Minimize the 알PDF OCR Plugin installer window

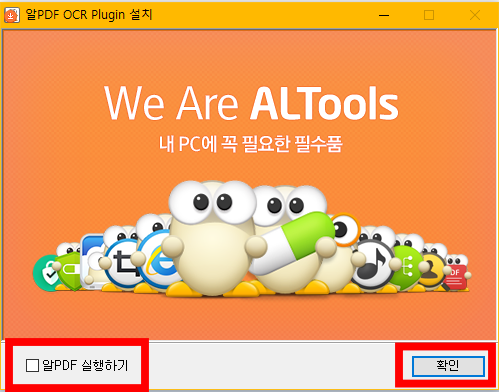(x=384, y=15)
